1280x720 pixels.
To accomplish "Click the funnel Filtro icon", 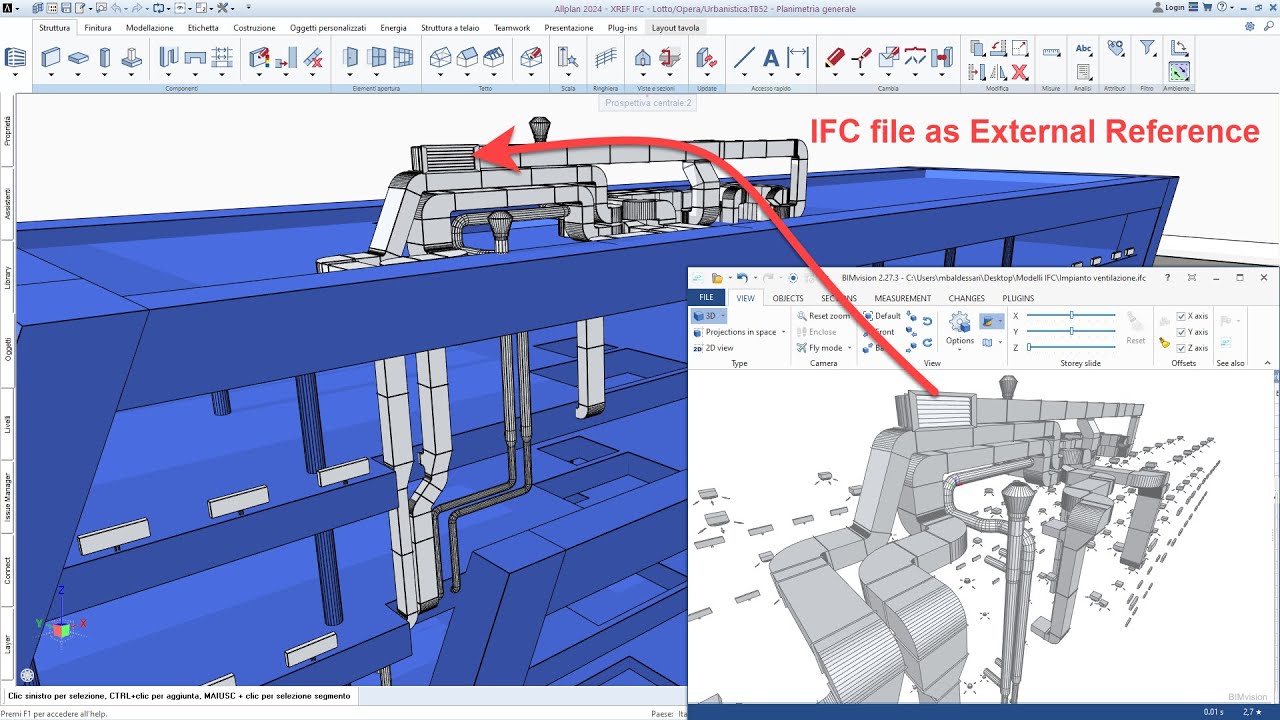I will (x=1148, y=48).
